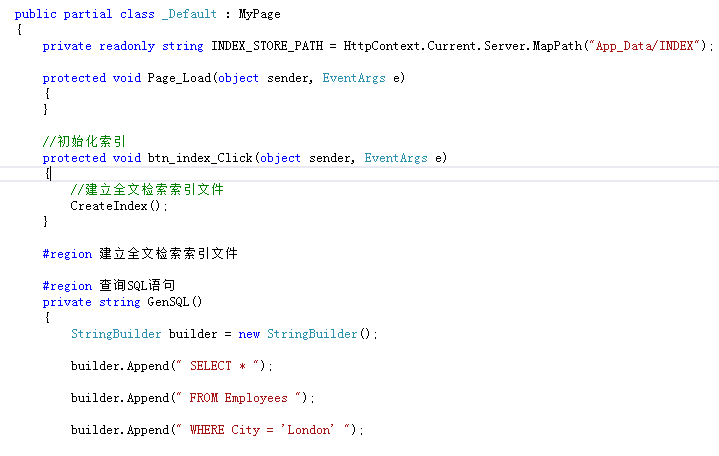Click the readonly keyword

[x=127, y=46]
